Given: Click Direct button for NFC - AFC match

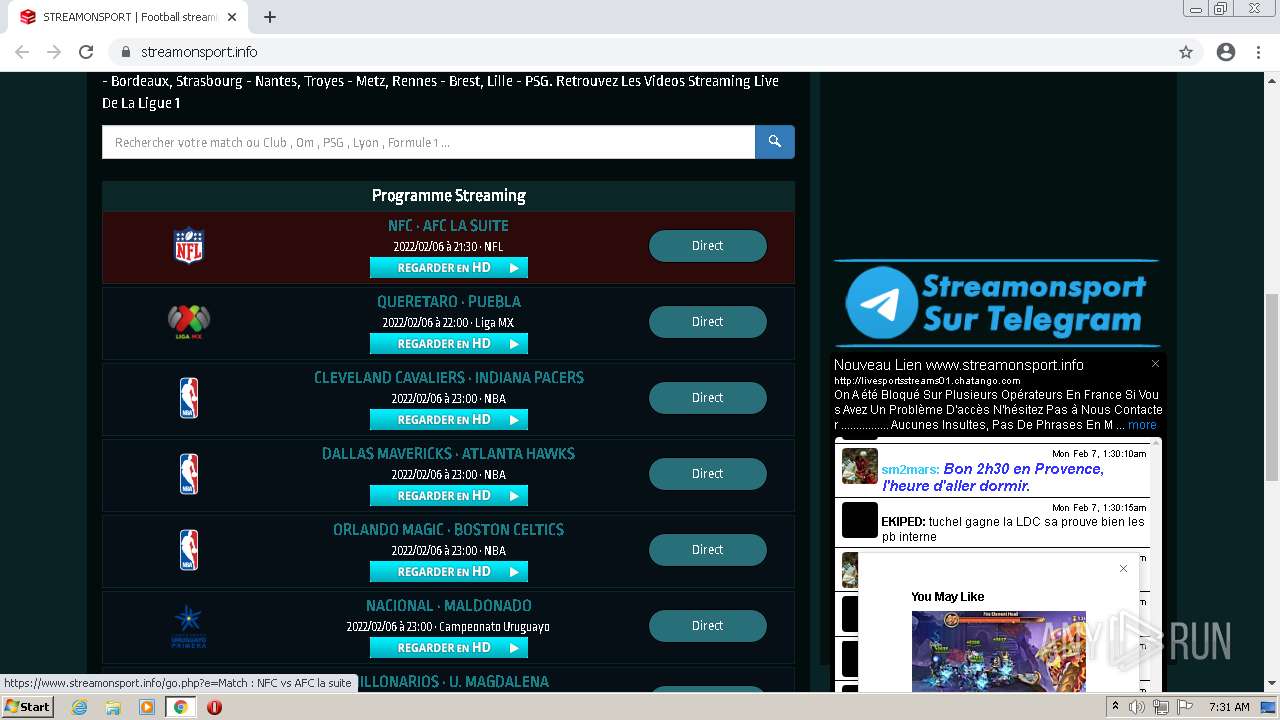Looking at the screenshot, I should tap(708, 246).
